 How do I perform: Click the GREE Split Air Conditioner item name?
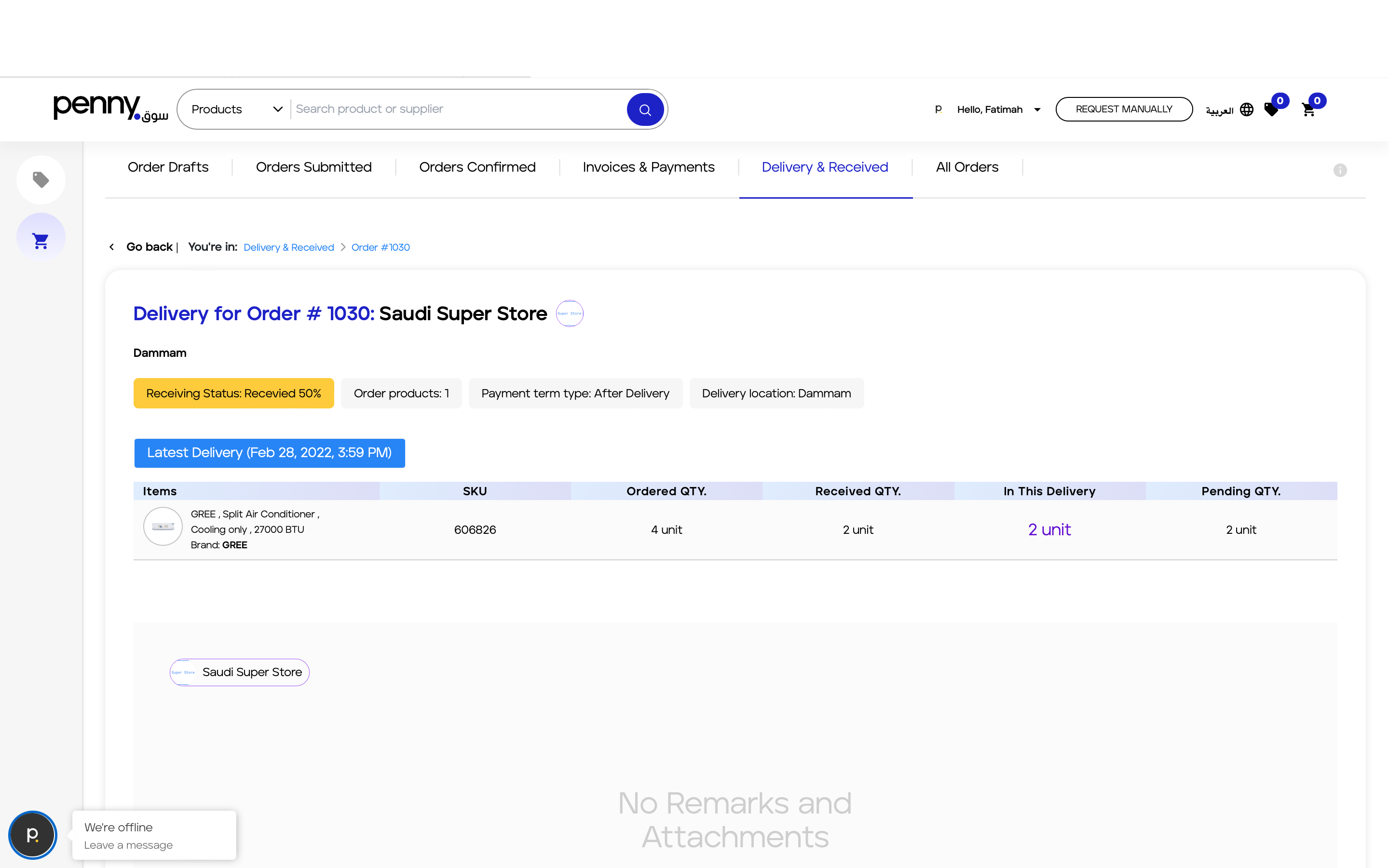click(x=256, y=522)
